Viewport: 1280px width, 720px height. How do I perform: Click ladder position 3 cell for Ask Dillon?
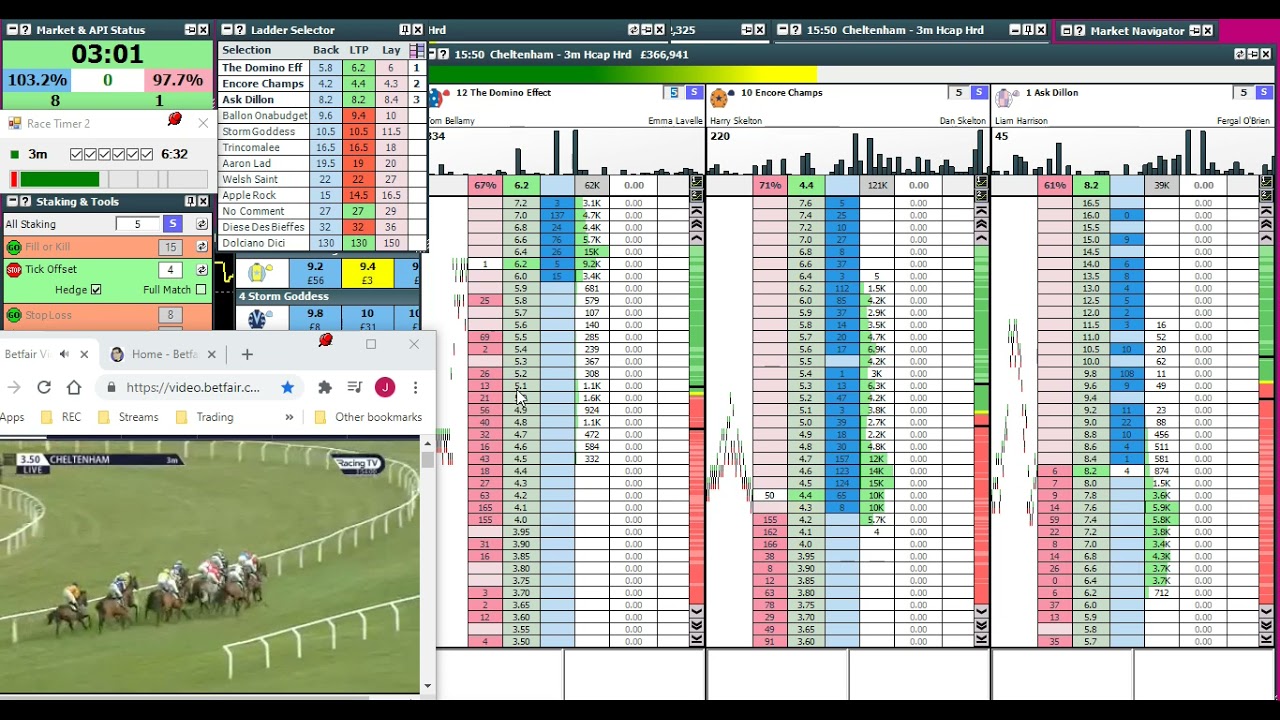[x=416, y=100]
